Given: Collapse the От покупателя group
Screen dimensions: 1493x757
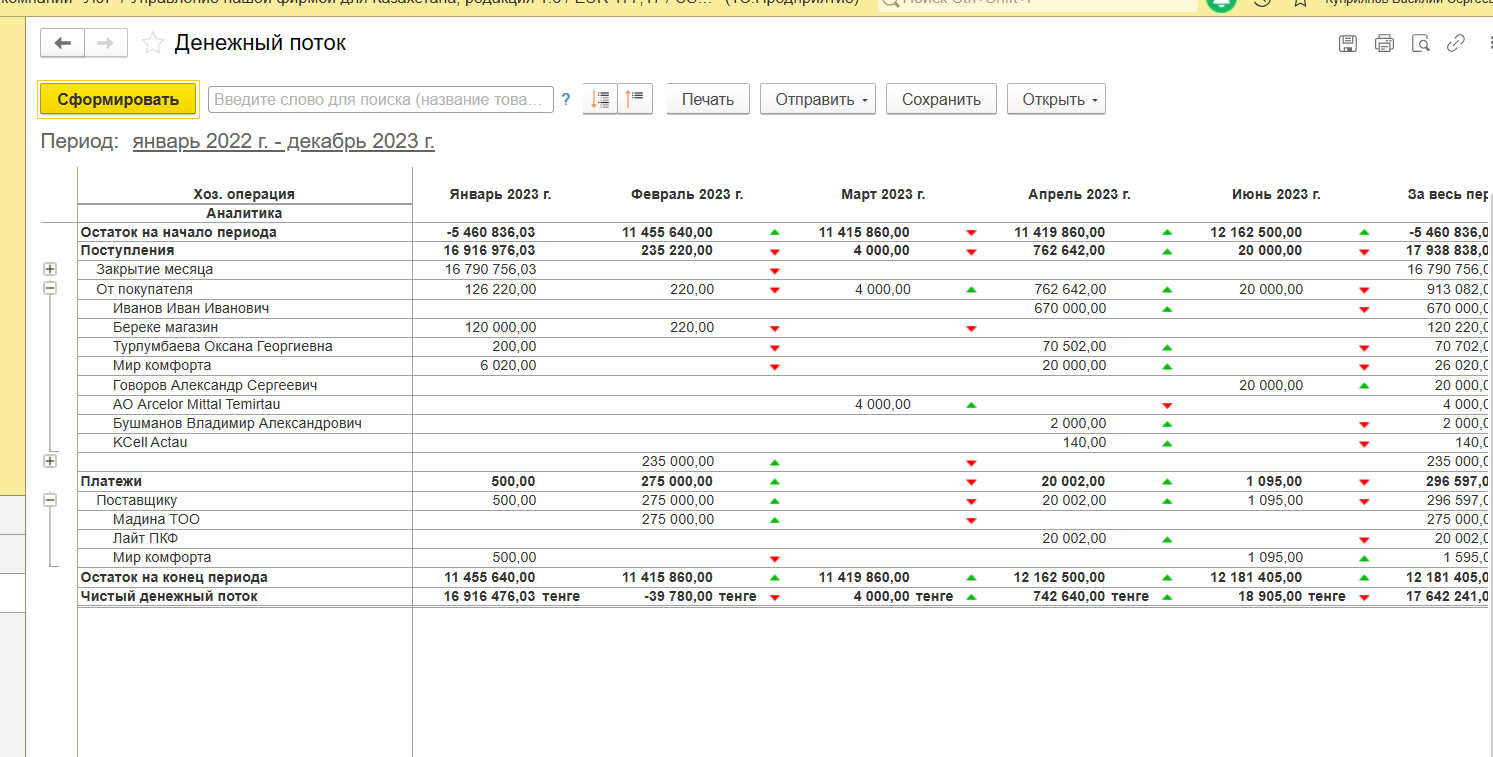Looking at the screenshot, I should point(50,288).
